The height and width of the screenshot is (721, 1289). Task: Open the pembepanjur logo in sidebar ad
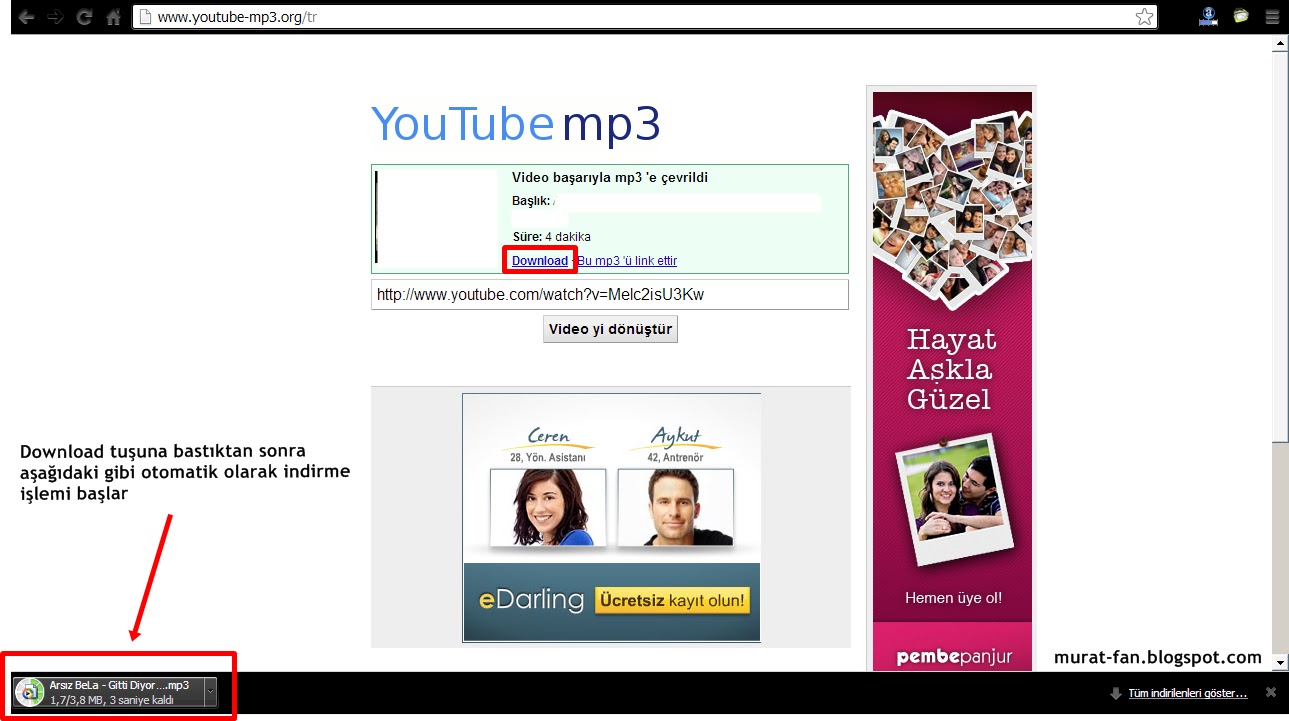pyautogui.click(x=953, y=657)
